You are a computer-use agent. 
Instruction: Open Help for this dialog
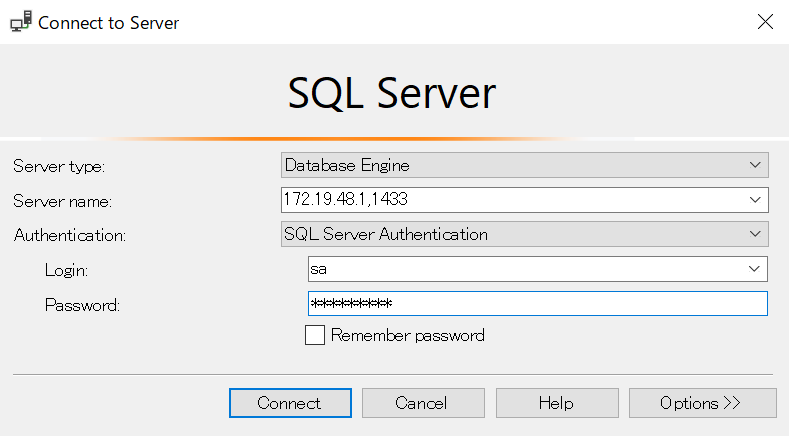[556, 403]
